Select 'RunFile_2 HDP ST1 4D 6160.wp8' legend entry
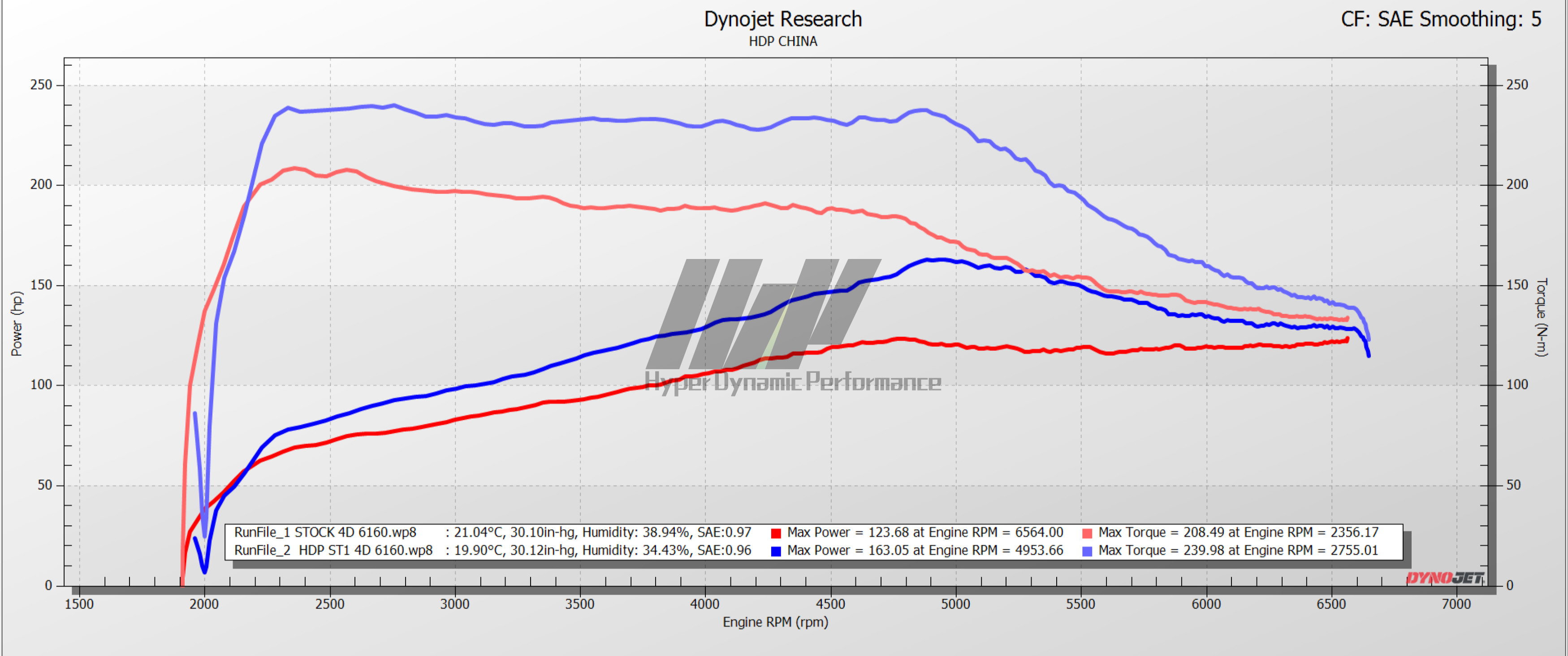This screenshot has width=1568, height=656. pyautogui.click(x=333, y=550)
